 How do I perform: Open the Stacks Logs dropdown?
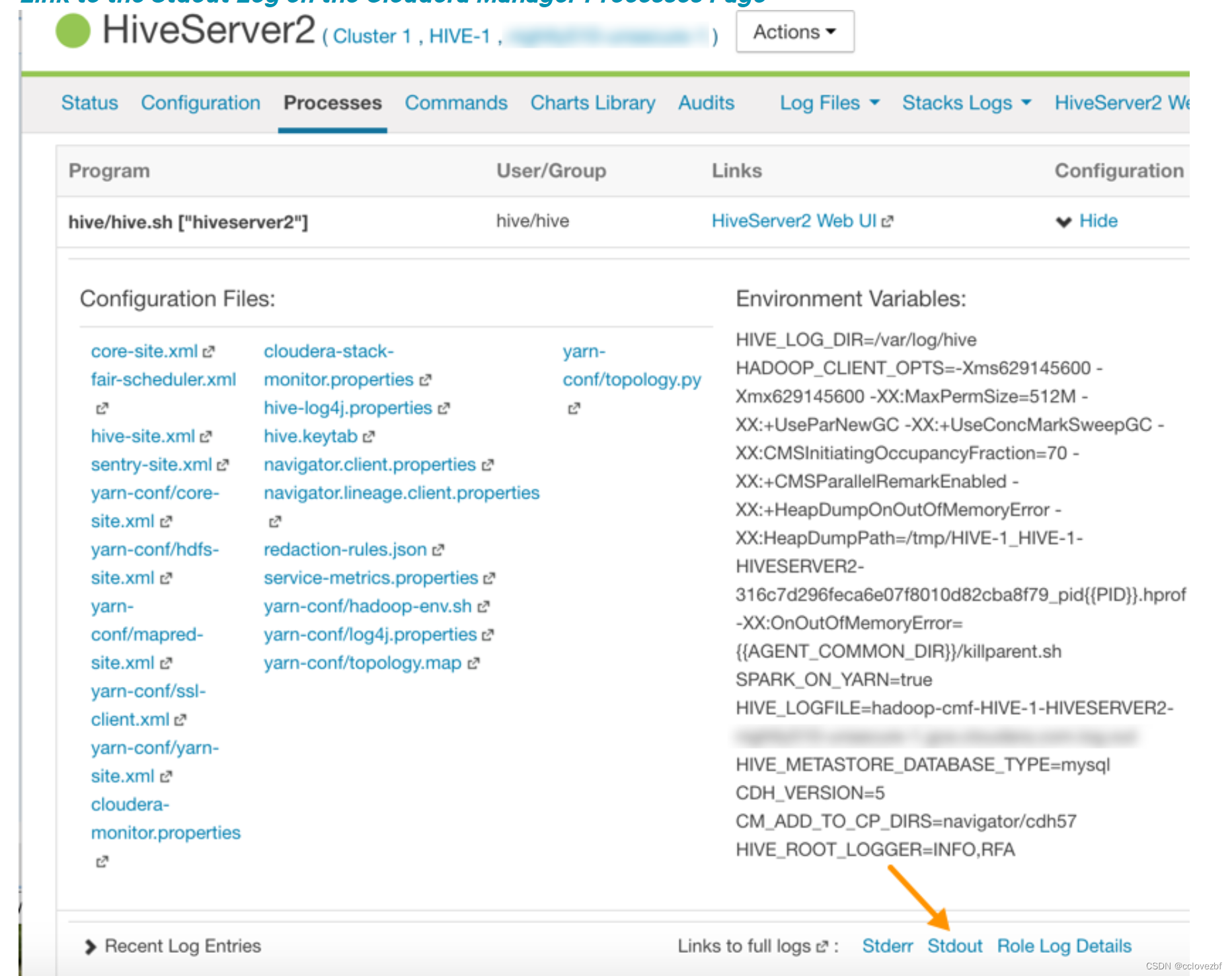[x=965, y=102]
